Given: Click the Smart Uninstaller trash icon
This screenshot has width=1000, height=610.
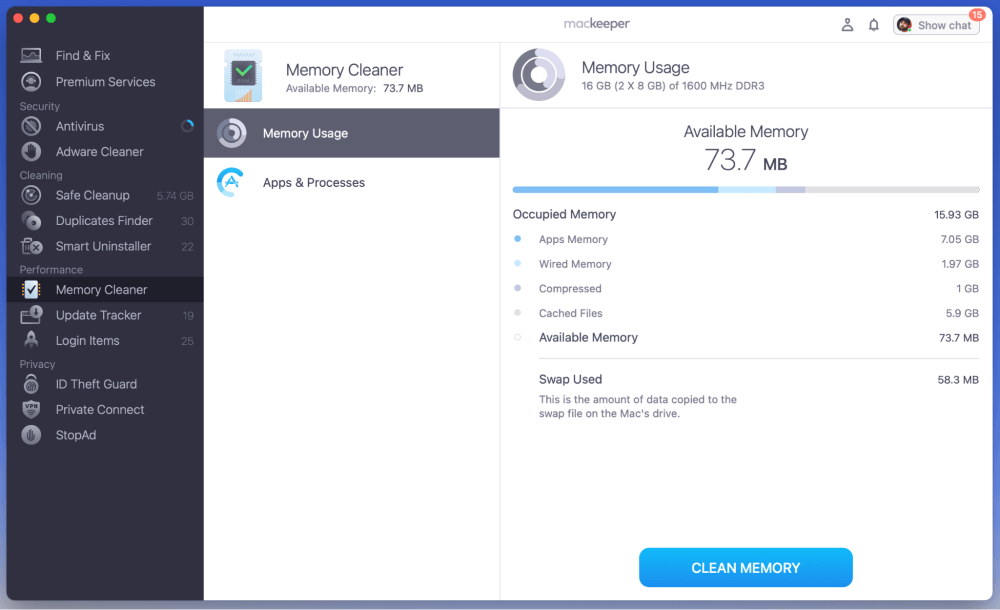Looking at the screenshot, I should [x=31, y=246].
